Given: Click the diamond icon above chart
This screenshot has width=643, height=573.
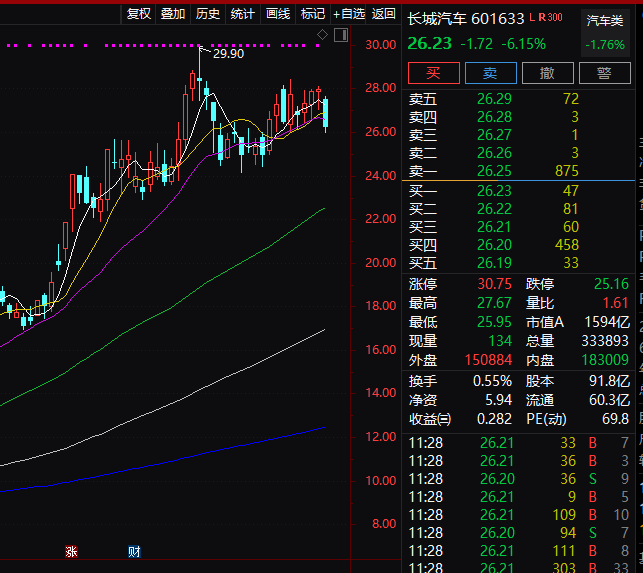Looking at the screenshot, I should click(x=322, y=35).
